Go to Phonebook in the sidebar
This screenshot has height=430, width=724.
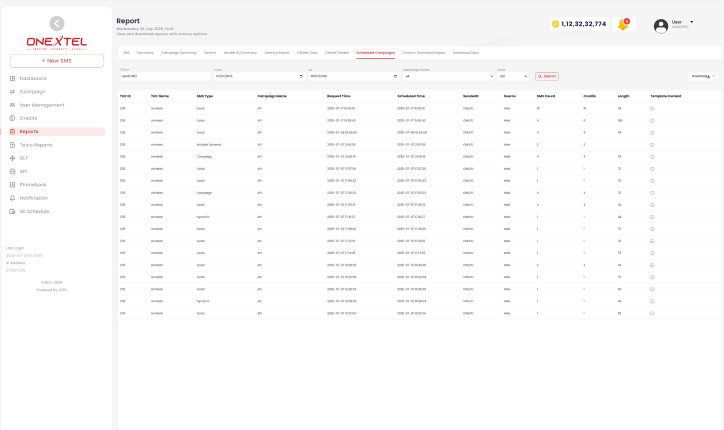click(33, 184)
